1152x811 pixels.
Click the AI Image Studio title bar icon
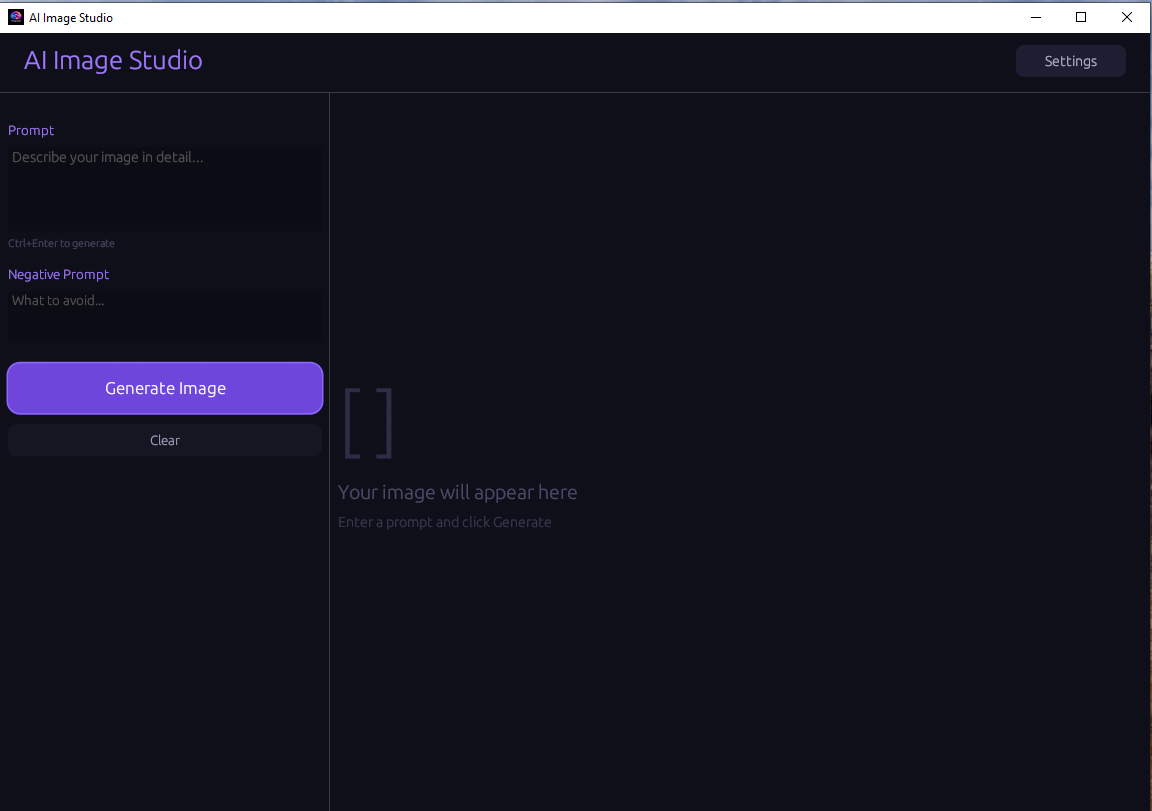(16, 17)
